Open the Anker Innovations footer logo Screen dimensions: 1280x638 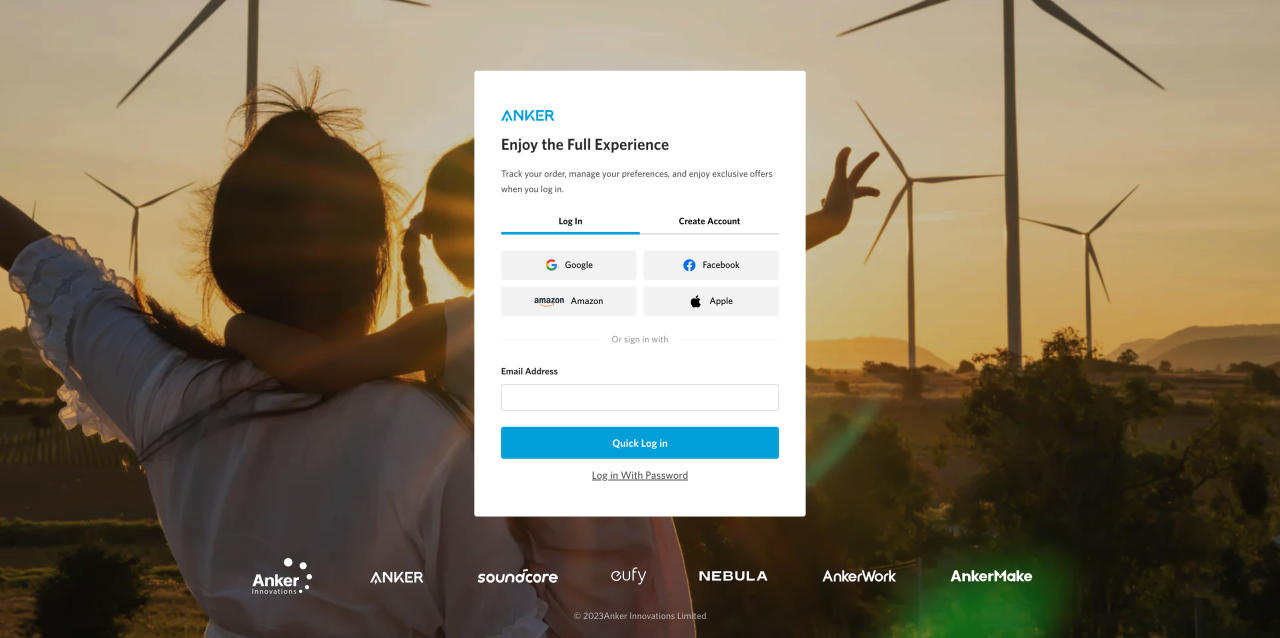(281, 577)
